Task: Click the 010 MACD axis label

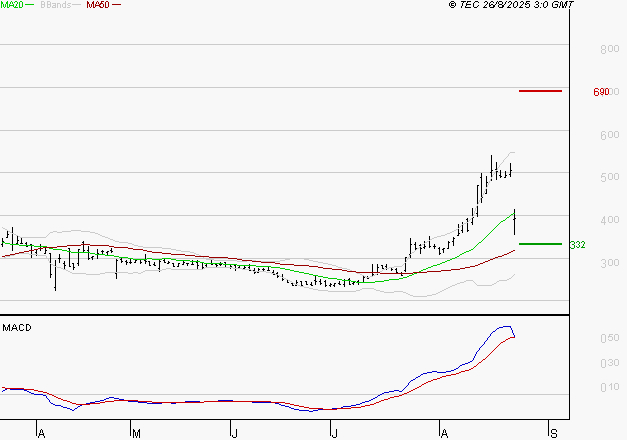Action: click(x=610, y=387)
